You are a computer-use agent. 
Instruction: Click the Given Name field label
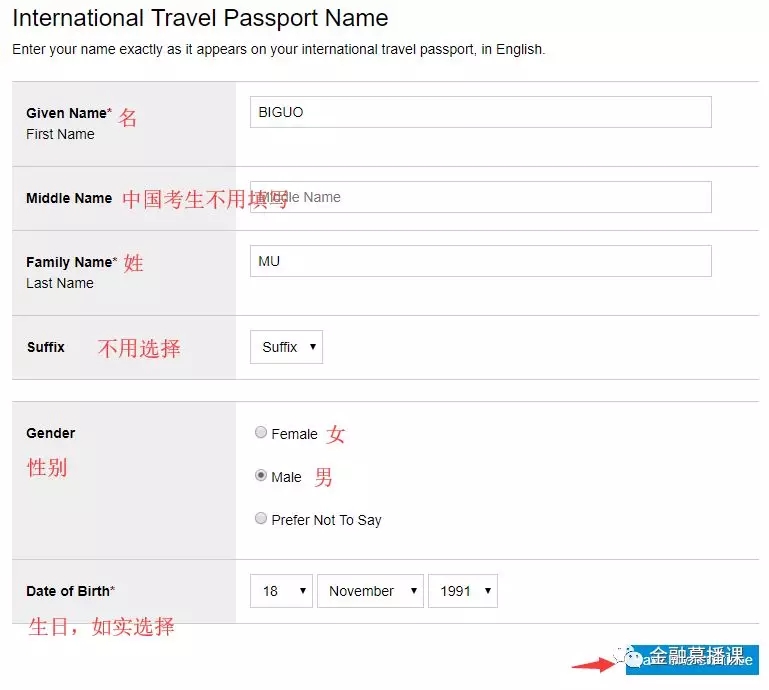coord(68,113)
